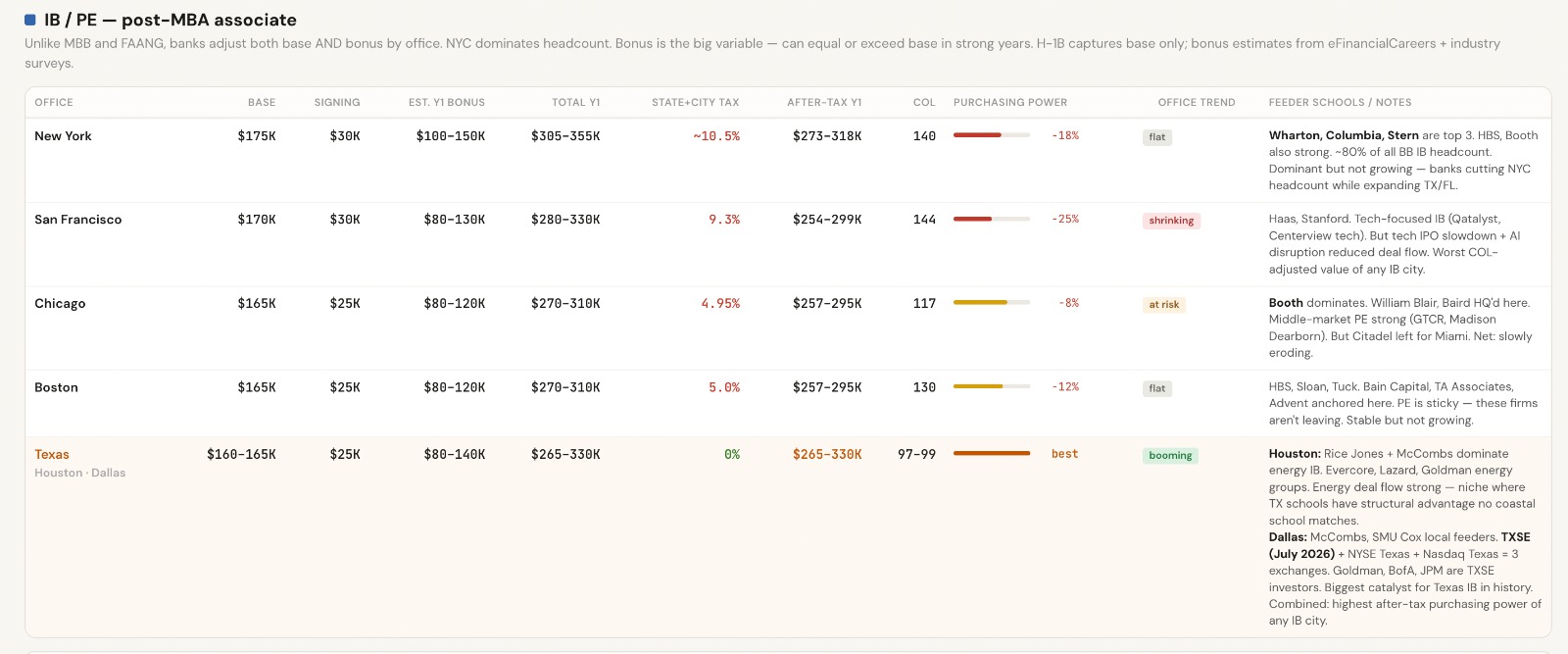
Task: Click New York's purchasing power bar
Action: coord(991,135)
